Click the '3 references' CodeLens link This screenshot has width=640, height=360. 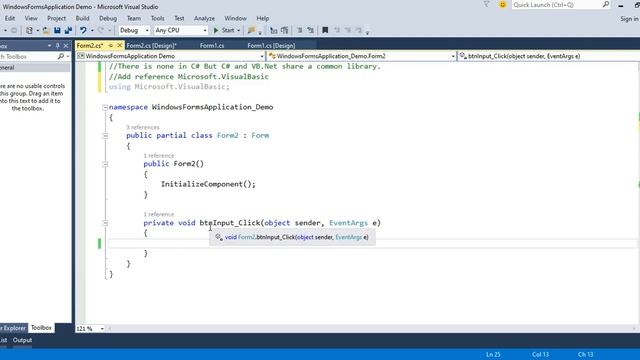point(142,127)
